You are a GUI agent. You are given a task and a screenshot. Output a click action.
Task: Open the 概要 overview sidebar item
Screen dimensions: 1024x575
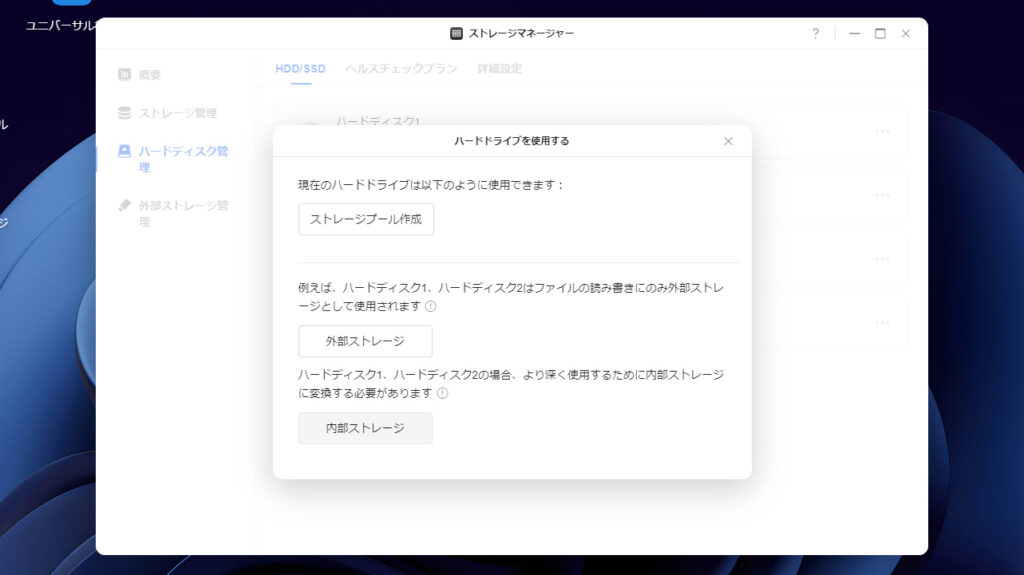(x=149, y=74)
